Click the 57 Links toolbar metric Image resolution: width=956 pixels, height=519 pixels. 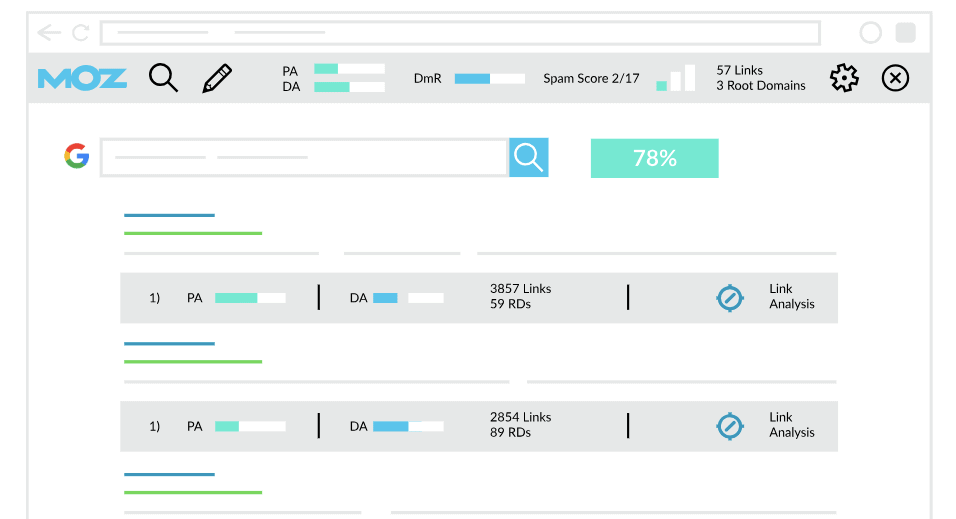pyautogui.click(x=739, y=70)
